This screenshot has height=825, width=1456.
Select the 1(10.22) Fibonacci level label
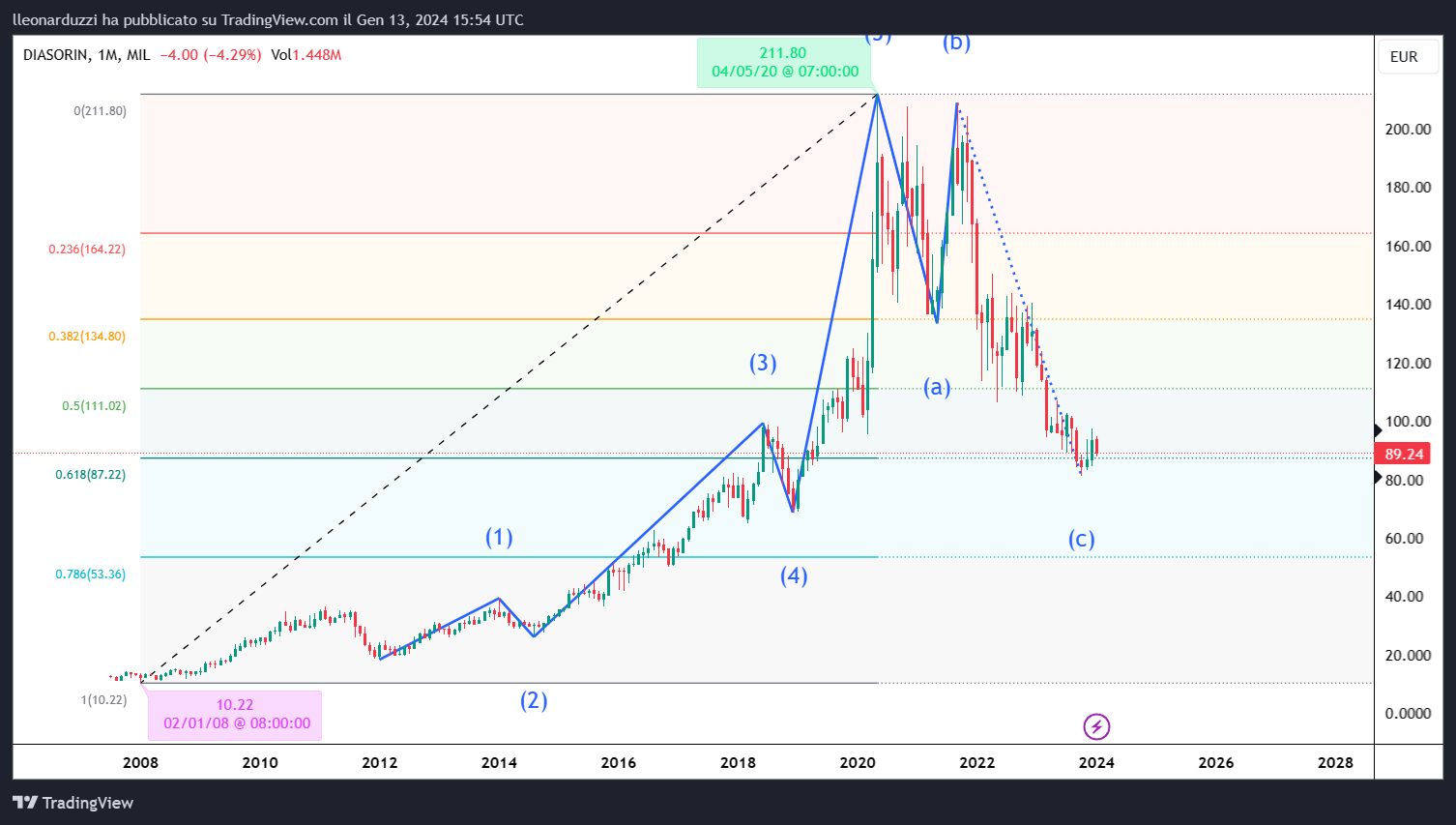pos(103,700)
